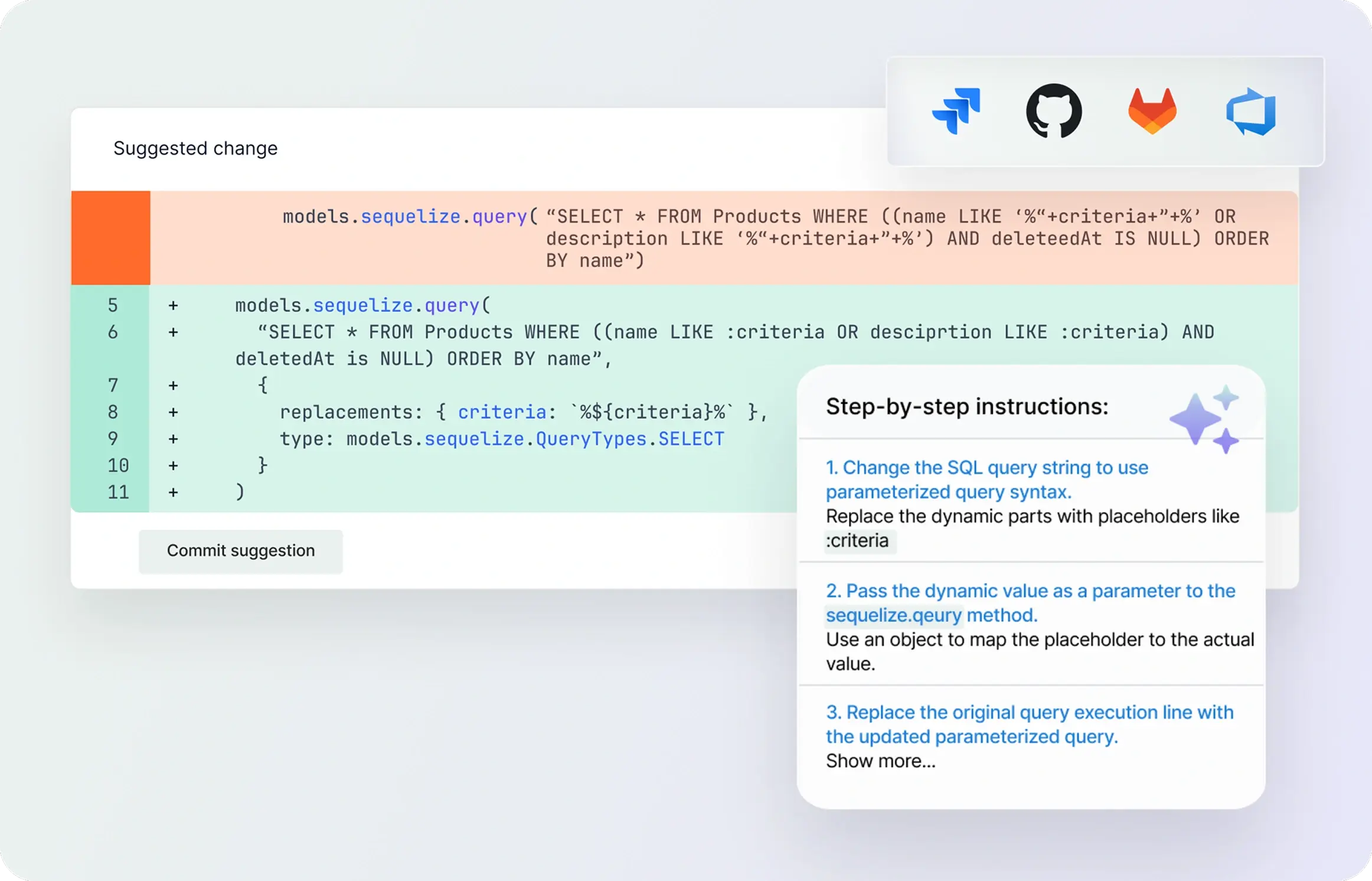Viewport: 1372px width, 881px height.
Task: Click line number 8 in the diff
Action: coord(113,412)
